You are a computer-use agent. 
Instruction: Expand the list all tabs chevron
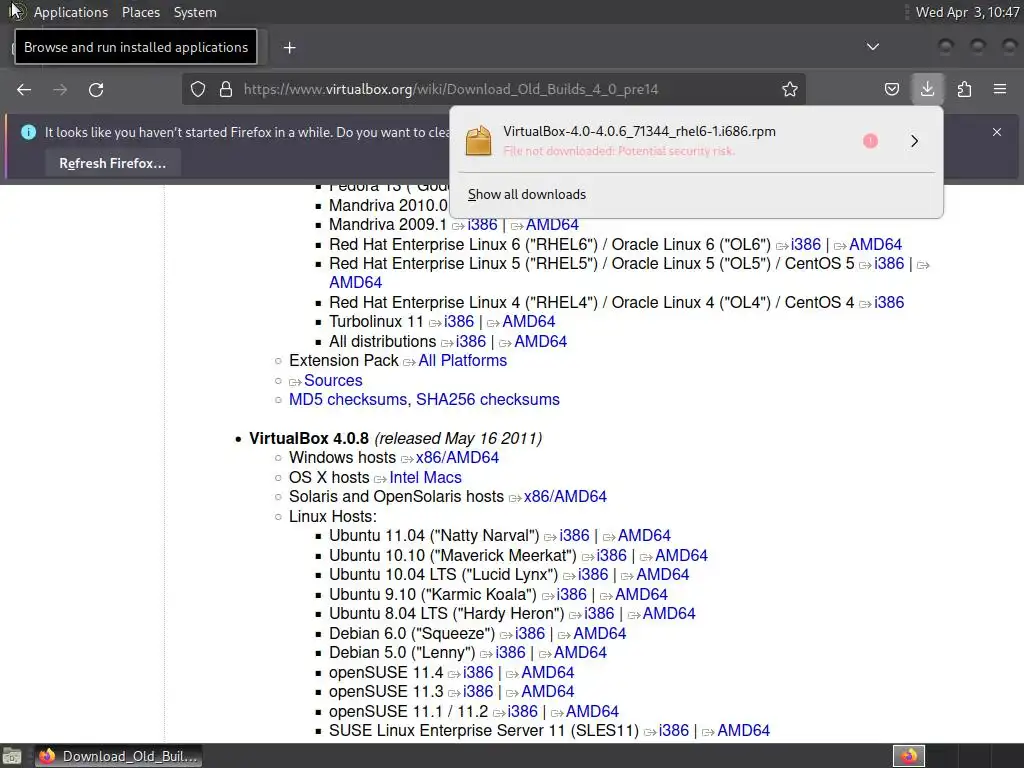pos(872,47)
